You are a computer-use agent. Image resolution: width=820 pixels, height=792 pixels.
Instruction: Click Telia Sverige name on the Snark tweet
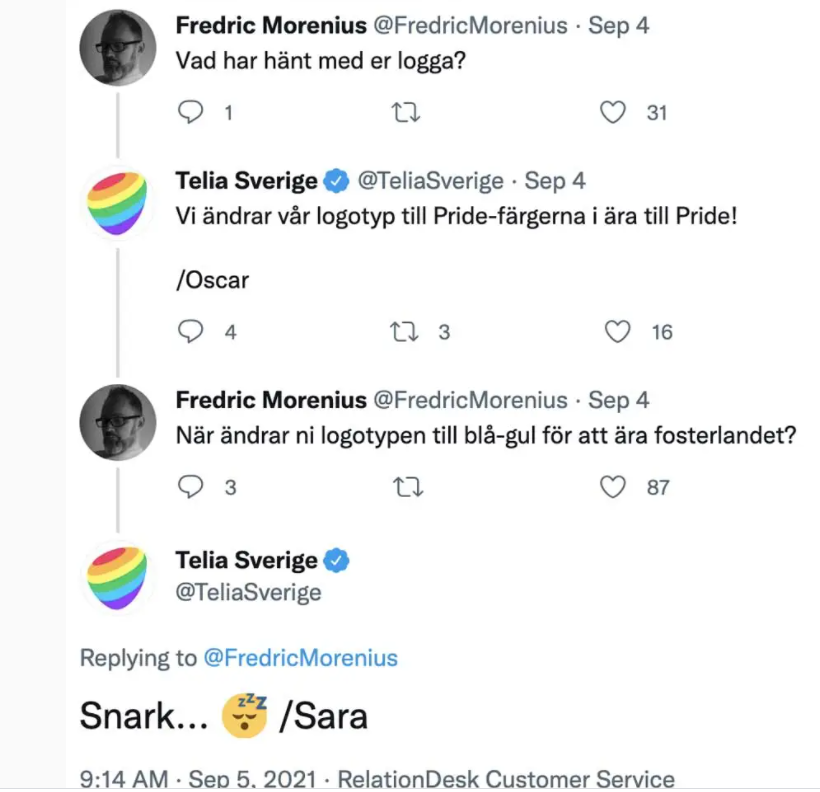(246, 561)
